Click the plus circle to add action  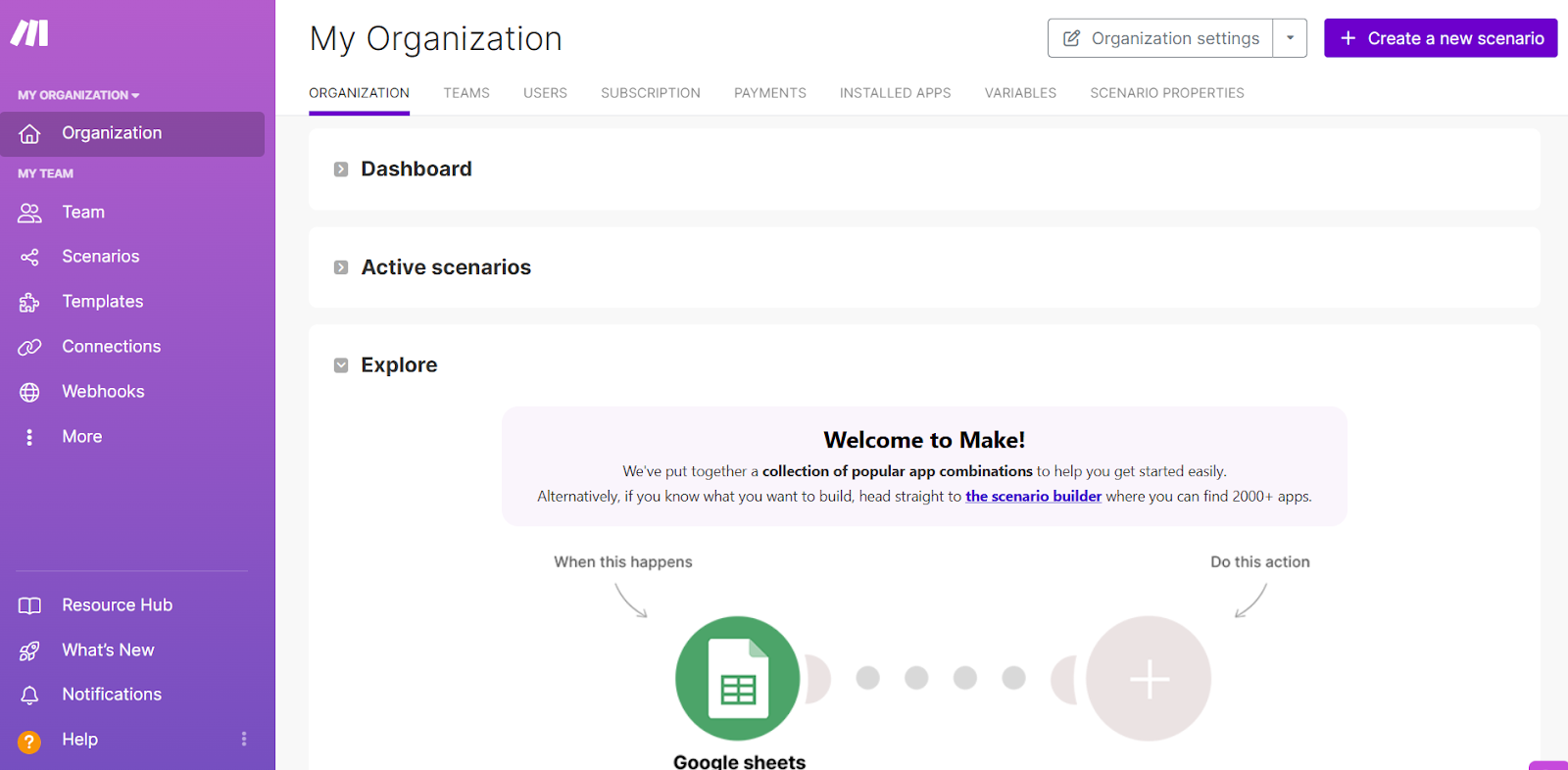click(x=1149, y=678)
